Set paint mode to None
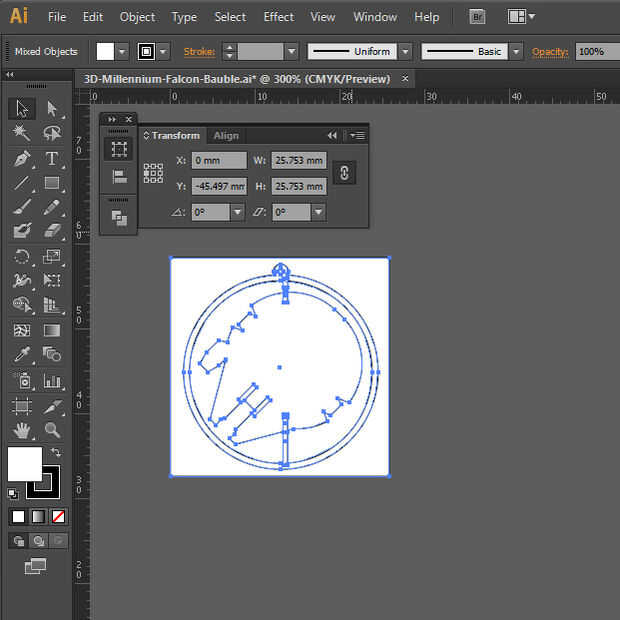 [x=58, y=516]
